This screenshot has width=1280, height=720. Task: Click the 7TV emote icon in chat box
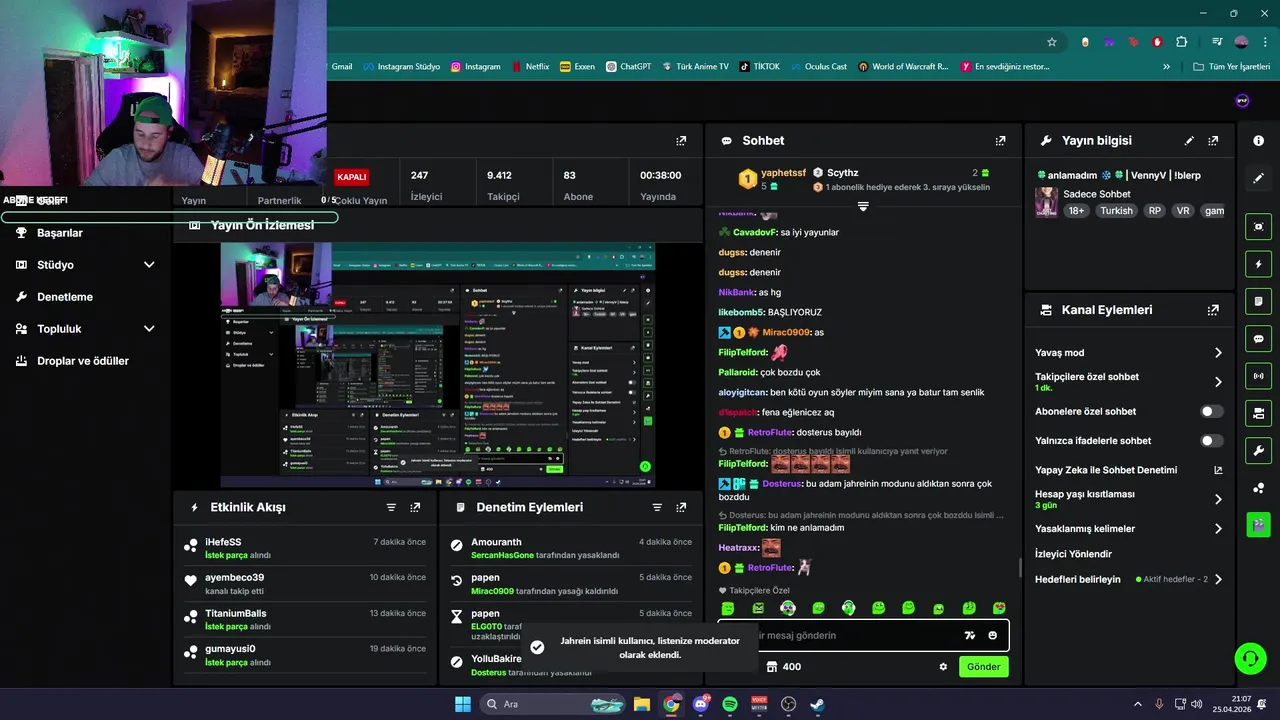(969, 635)
